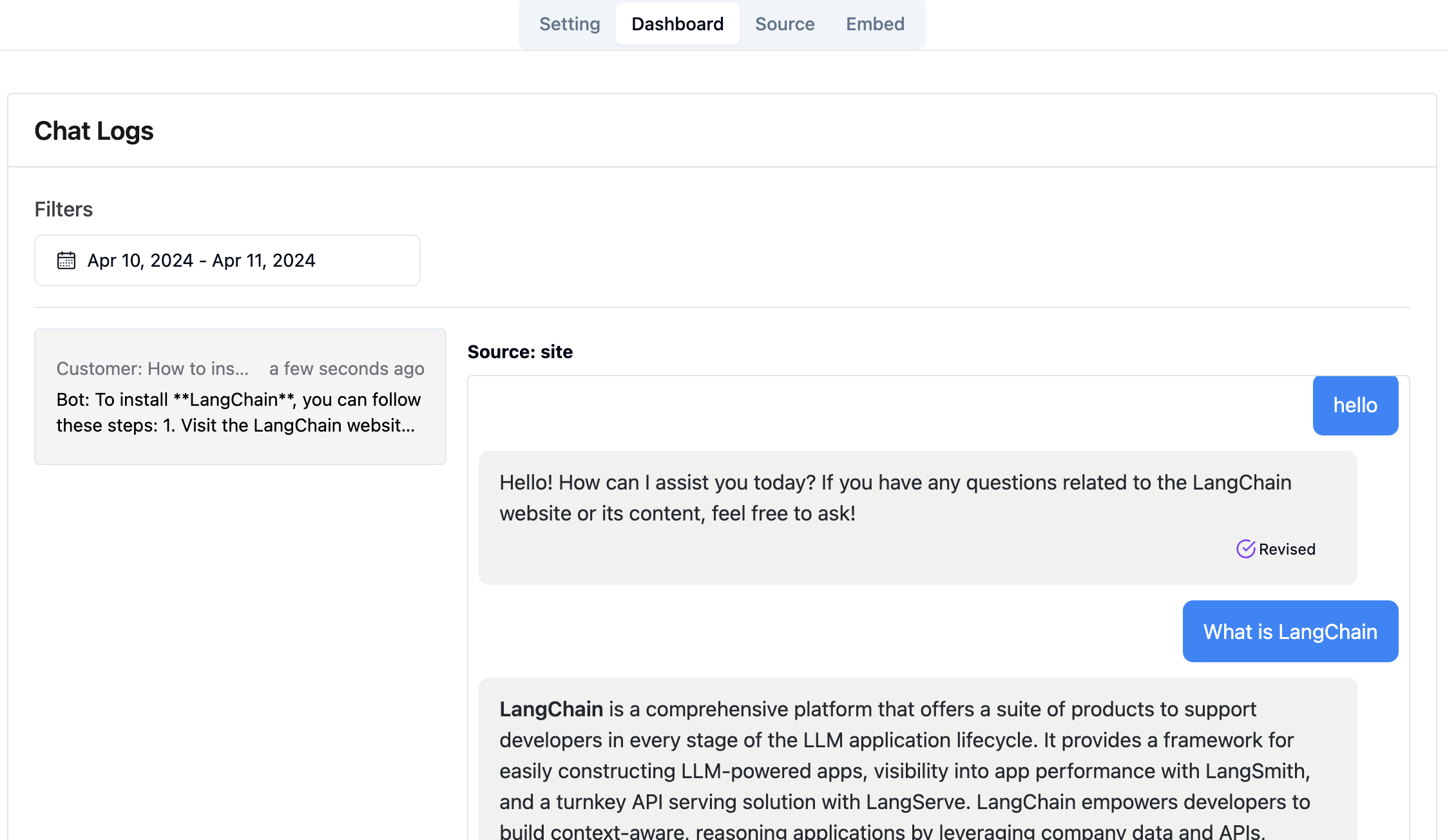This screenshot has height=840, width=1447.
Task: Click the 'Bot: To install **LangChain**' preview text
Action: (x=238, y=412)
